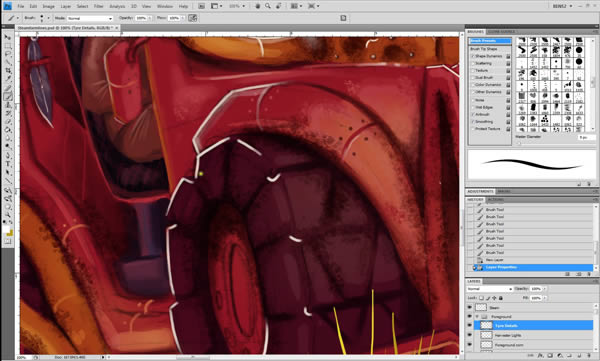Image resolution: width=600 pixels, height=361 pixels.
Task: Open the File menu
Action: click(21, 6)
